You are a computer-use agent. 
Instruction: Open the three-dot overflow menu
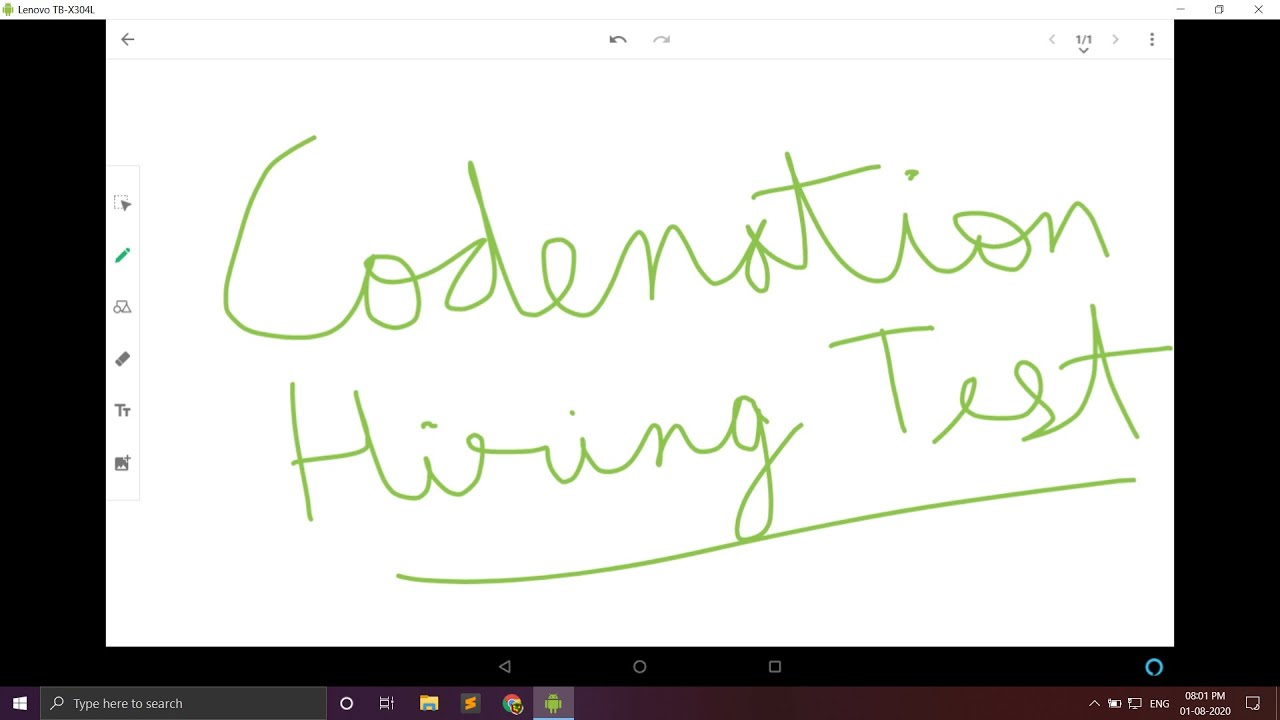[1152, 40]
